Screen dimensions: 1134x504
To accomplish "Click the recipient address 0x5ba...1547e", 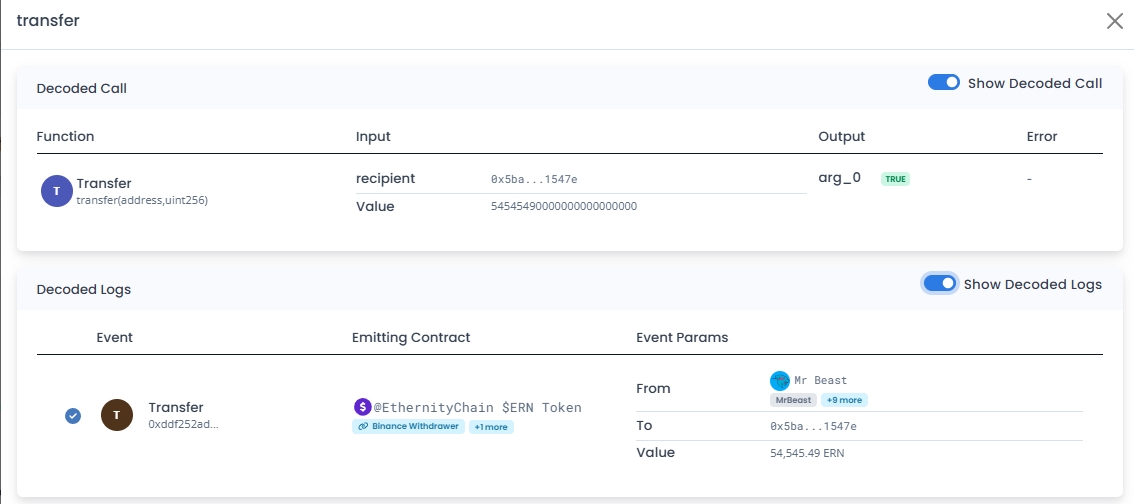I will pyautogui.click(x=533, y=179).
